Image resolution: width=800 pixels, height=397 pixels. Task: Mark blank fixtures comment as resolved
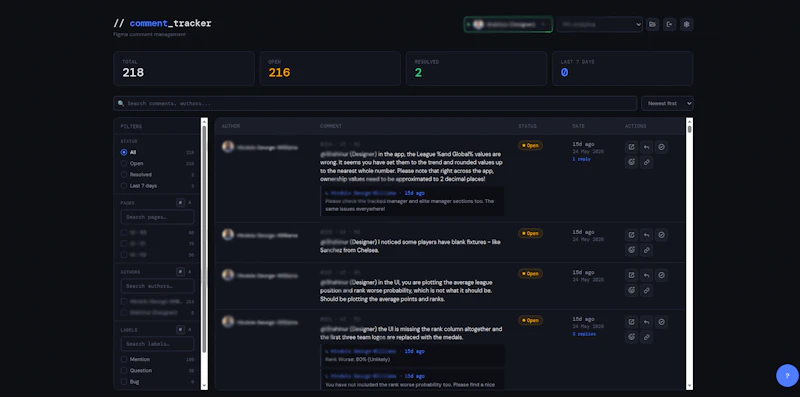[x=661, y=235]
